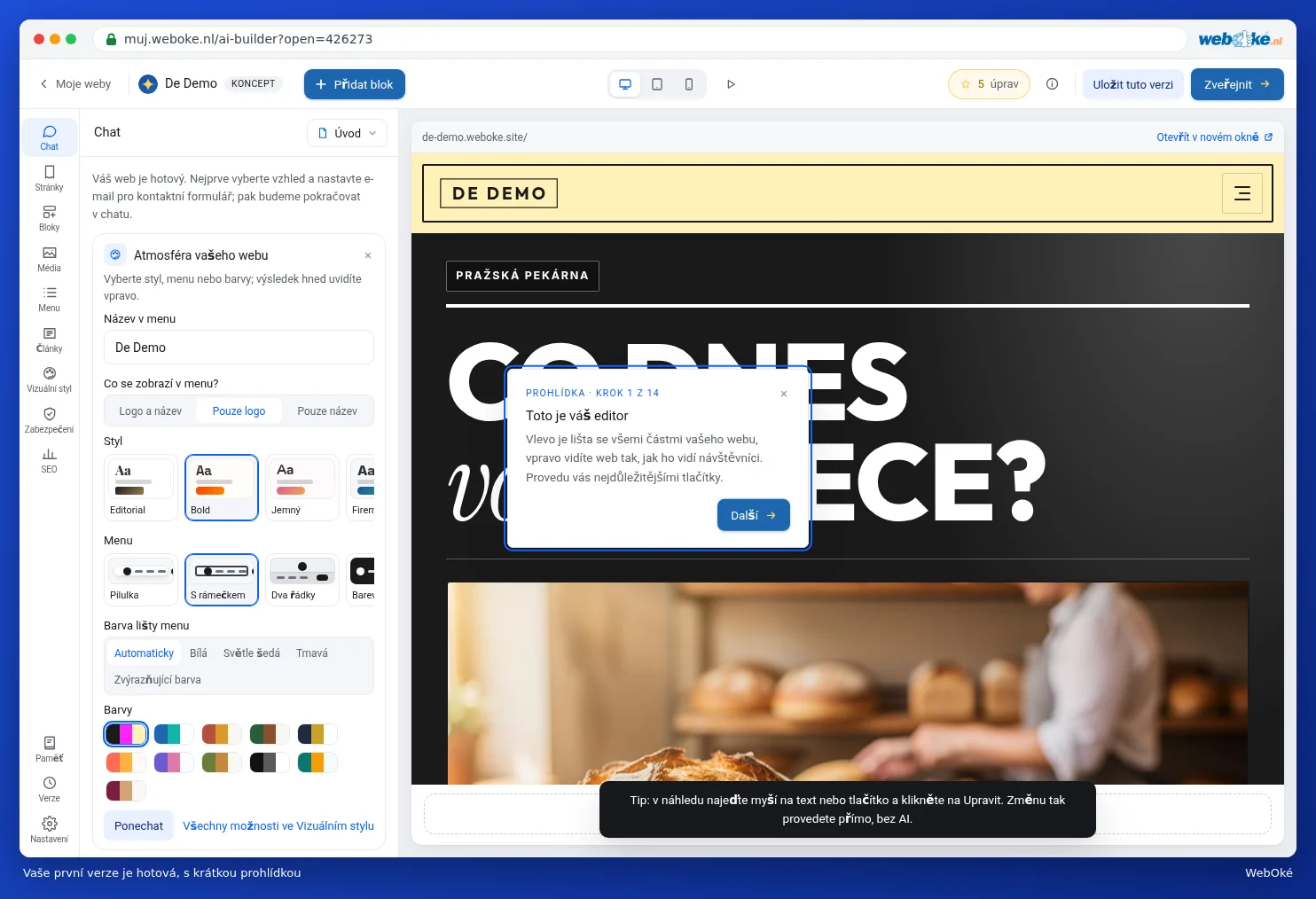1316x899 pixels.
Task: Click the DE DEMO logo in preview
Action: pyautogui.click(x=499, y=193)
